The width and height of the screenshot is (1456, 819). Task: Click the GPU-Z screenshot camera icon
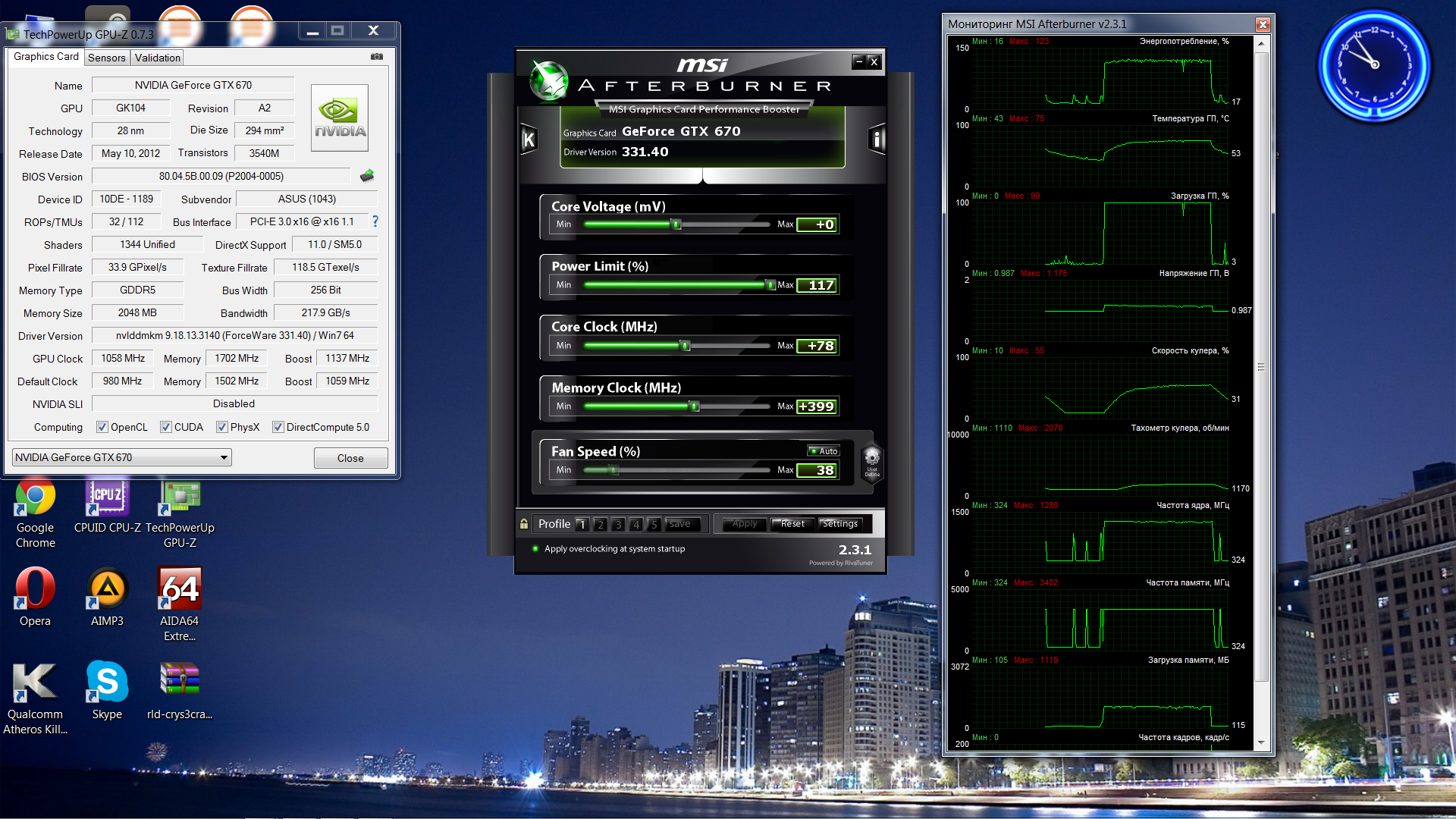tap(377, 57)
